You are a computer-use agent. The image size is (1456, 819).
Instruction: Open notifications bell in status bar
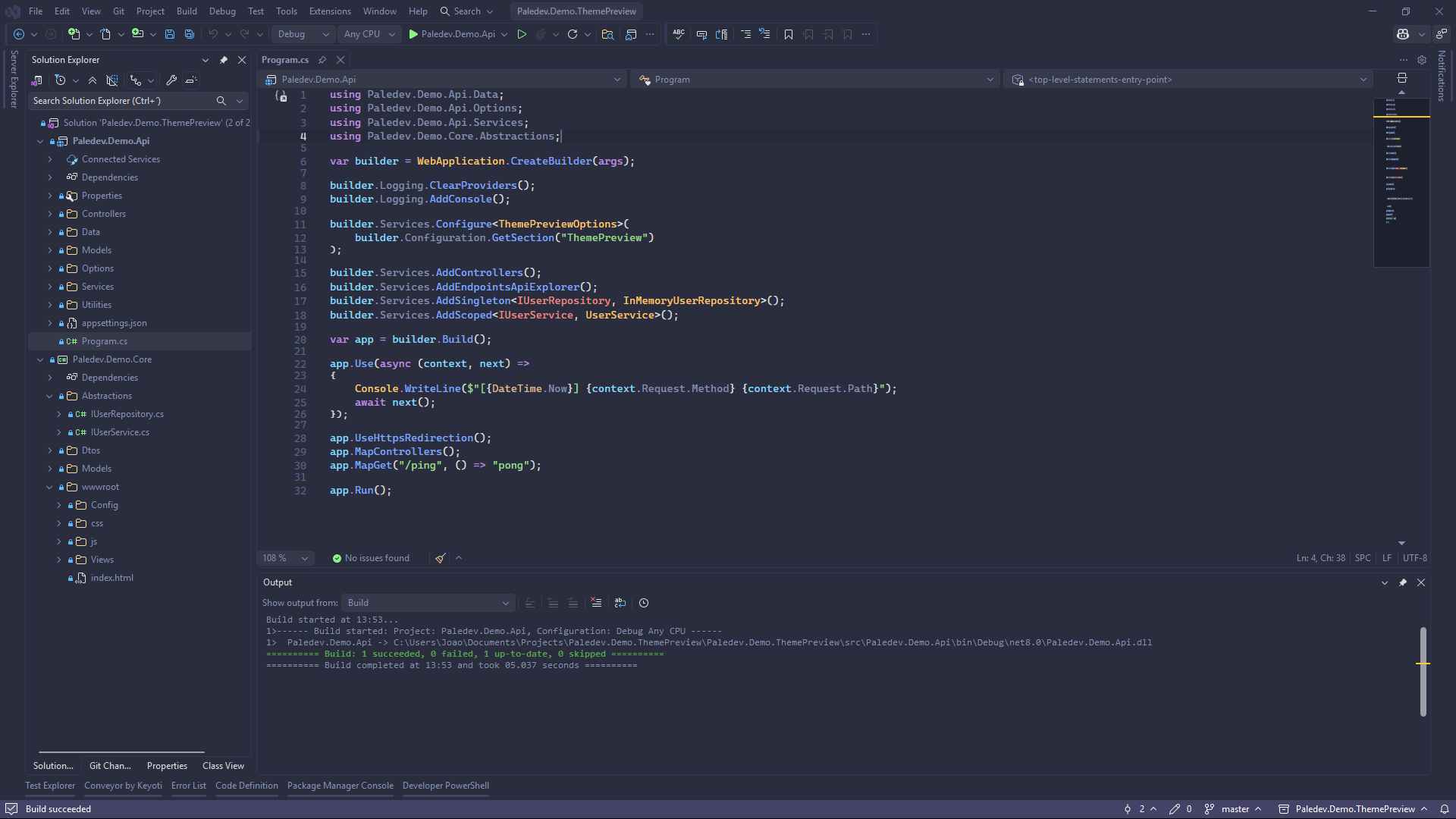coord(1445,809)
